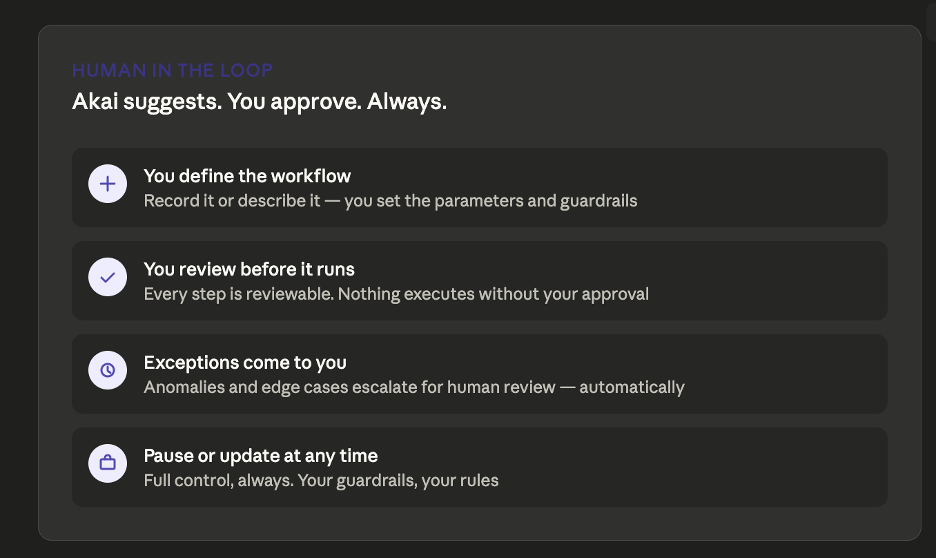
Task: Click the checkmark icon beside 'You review before it runs'
Action: click(107, 277)
